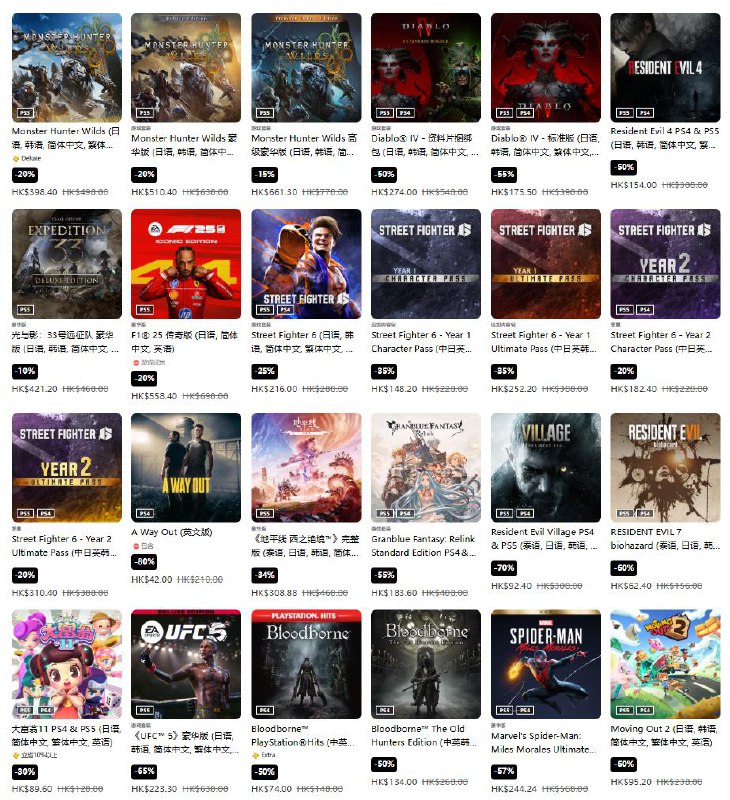Image resolution: width=730 pixels, height=800 pixels.
Task: Click the -70% discount badge under Resident Evil Village
Action: pos(504,568)
